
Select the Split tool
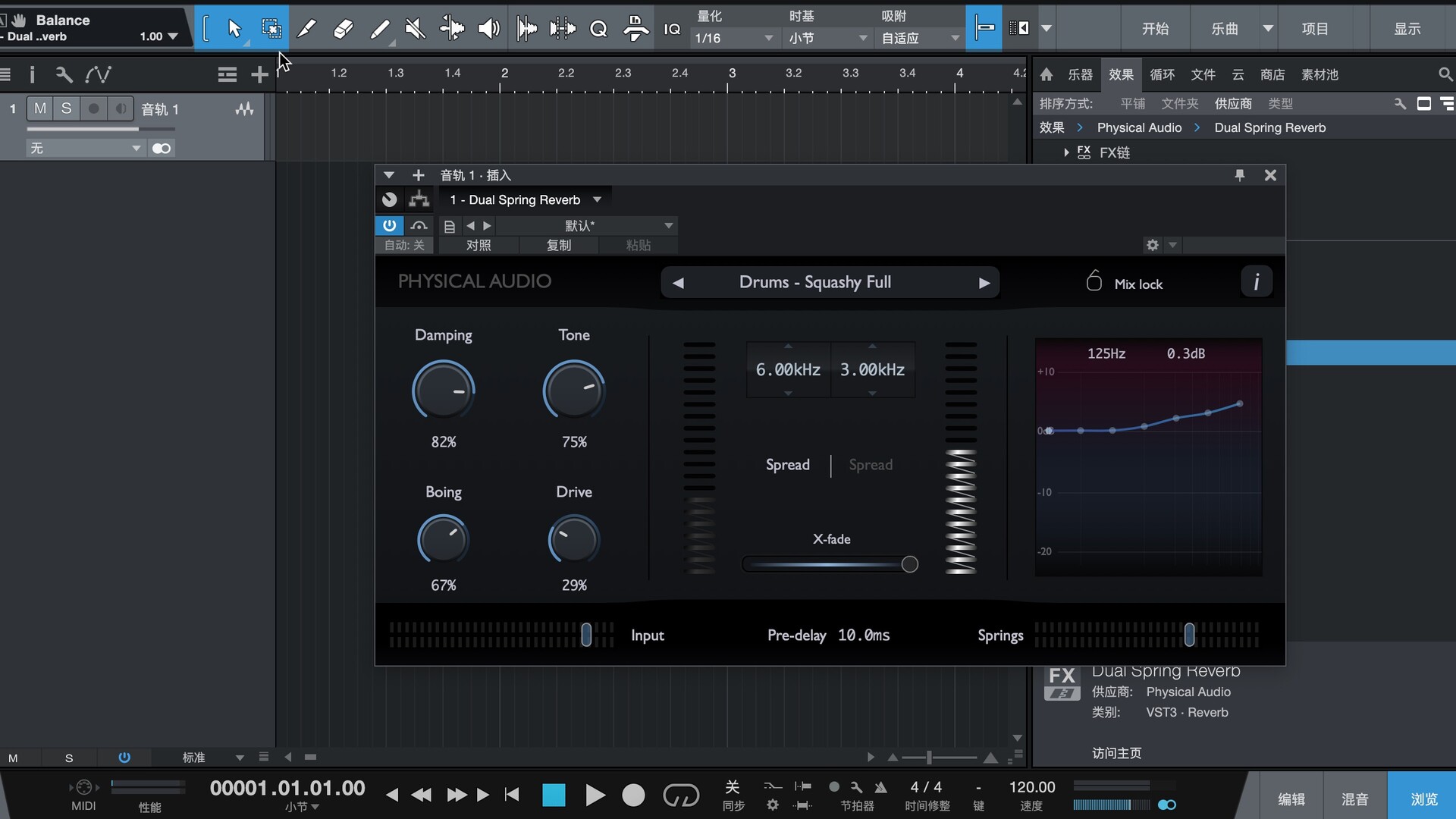[x=306, y=29]
